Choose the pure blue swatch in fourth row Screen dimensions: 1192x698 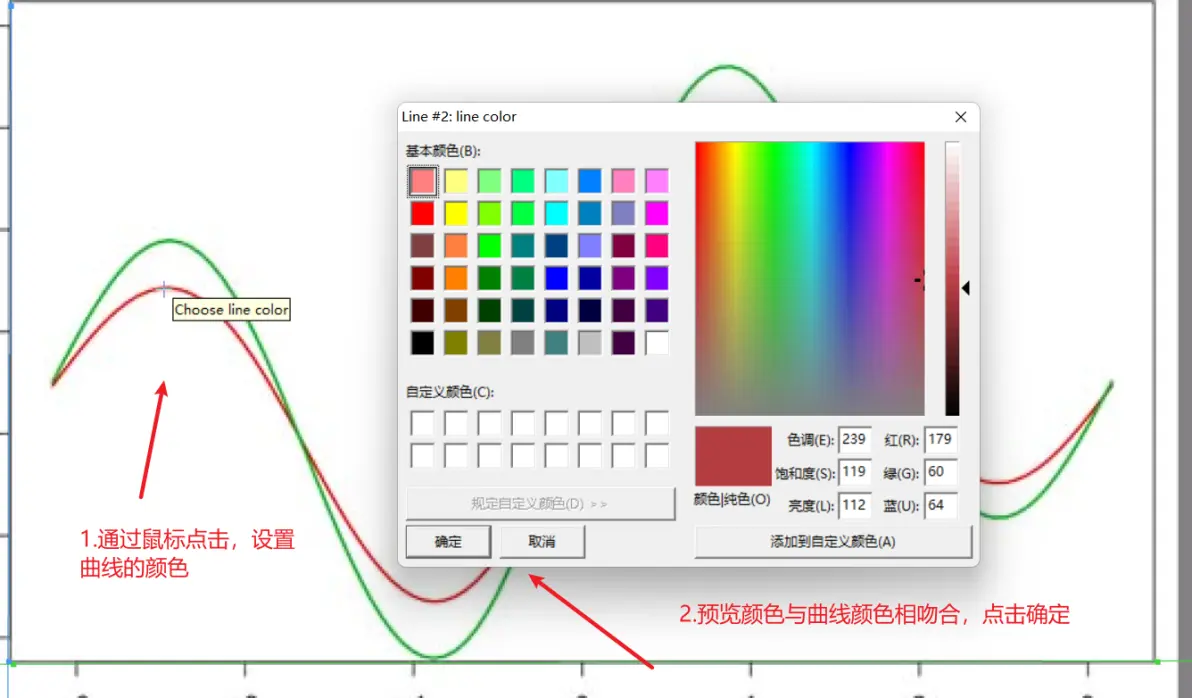(556, 278)
